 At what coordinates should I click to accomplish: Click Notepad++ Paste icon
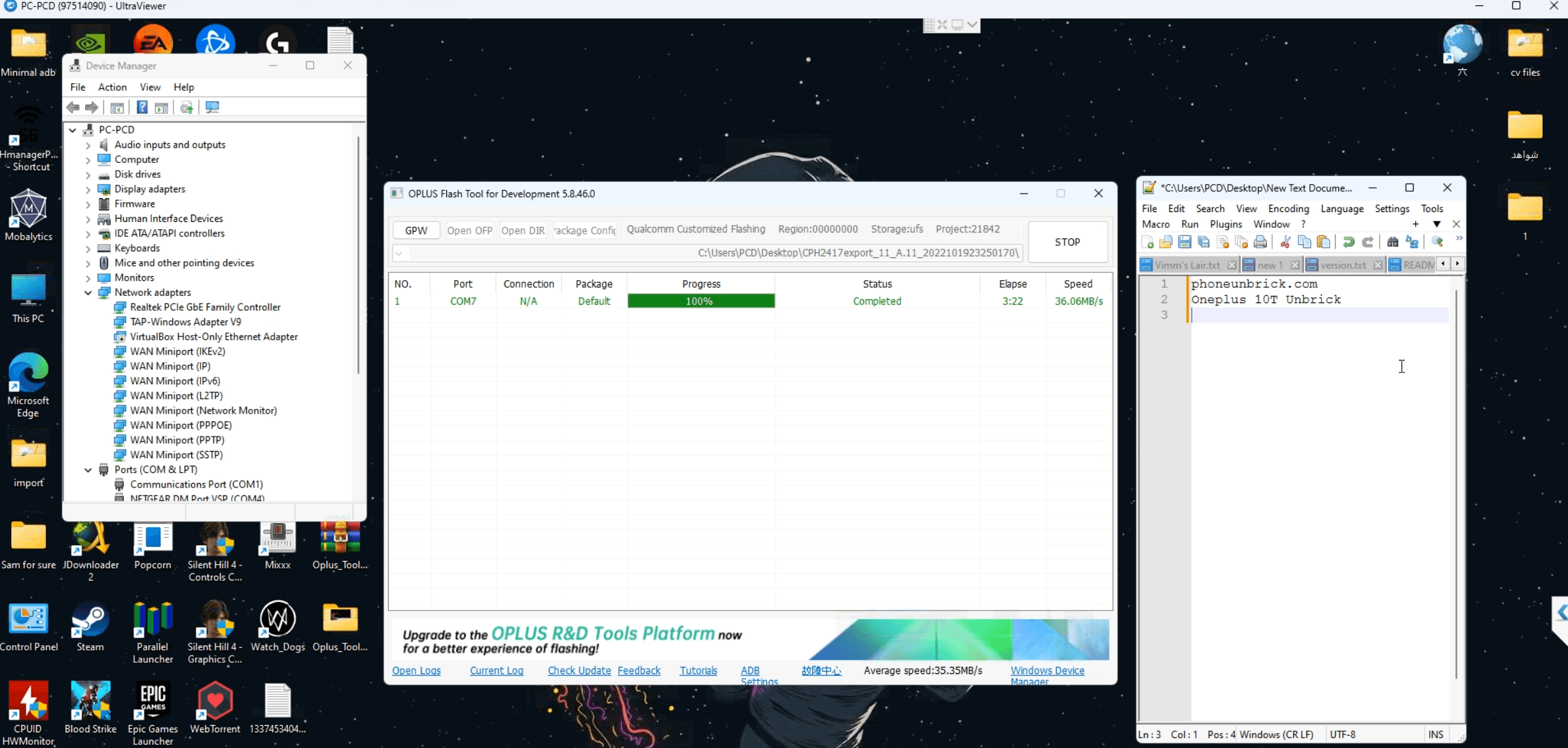click(1323, 242)
